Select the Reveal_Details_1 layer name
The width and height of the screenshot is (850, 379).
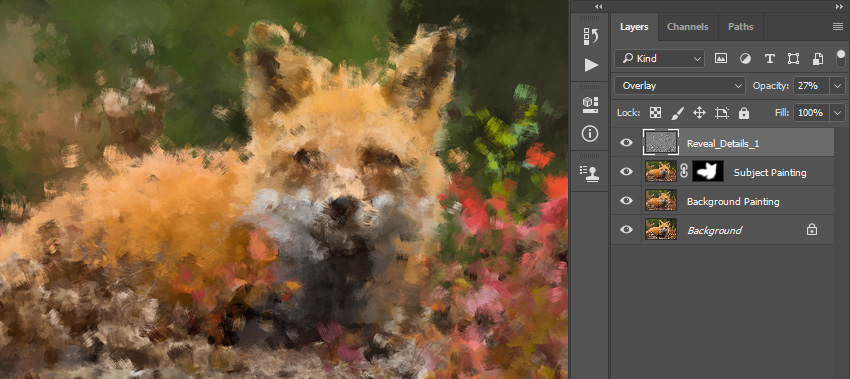723,144
